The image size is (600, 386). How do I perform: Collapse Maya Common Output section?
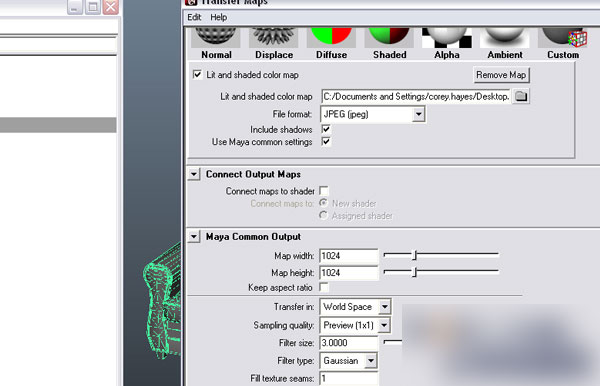pos(194,237)
